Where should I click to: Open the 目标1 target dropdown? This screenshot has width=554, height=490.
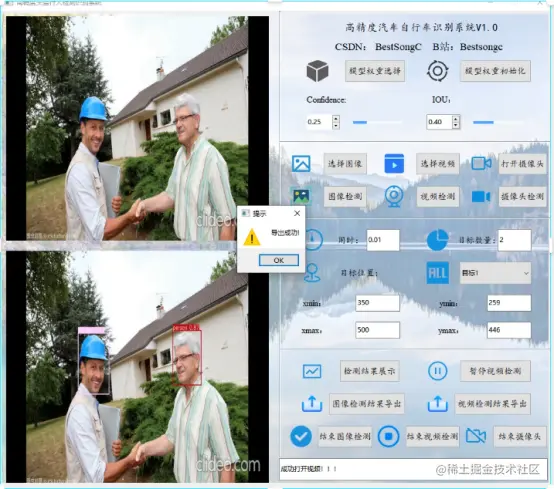pos(495,273)
